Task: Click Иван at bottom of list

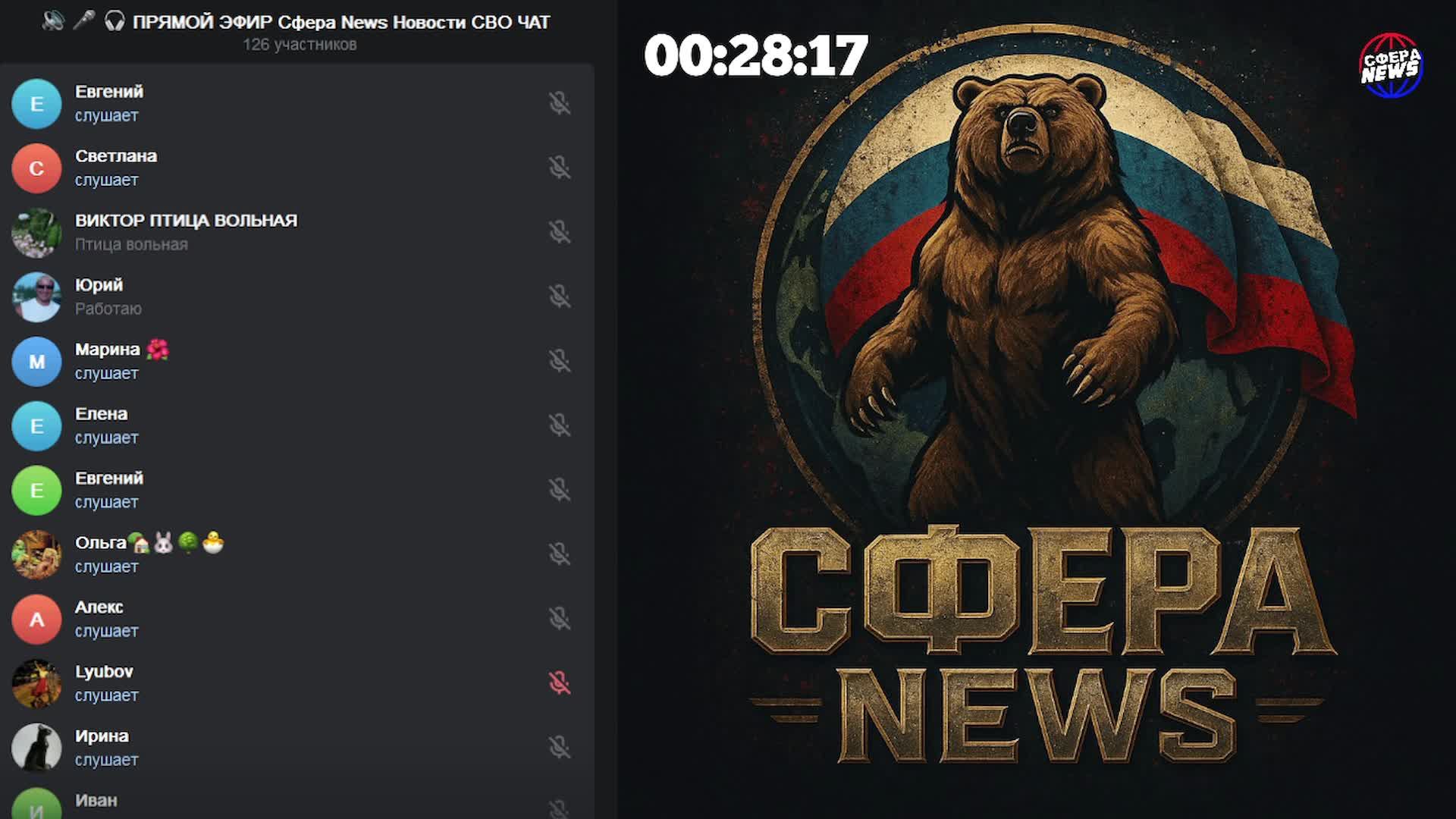Action: pyautogui.click(x=96, y=801)
